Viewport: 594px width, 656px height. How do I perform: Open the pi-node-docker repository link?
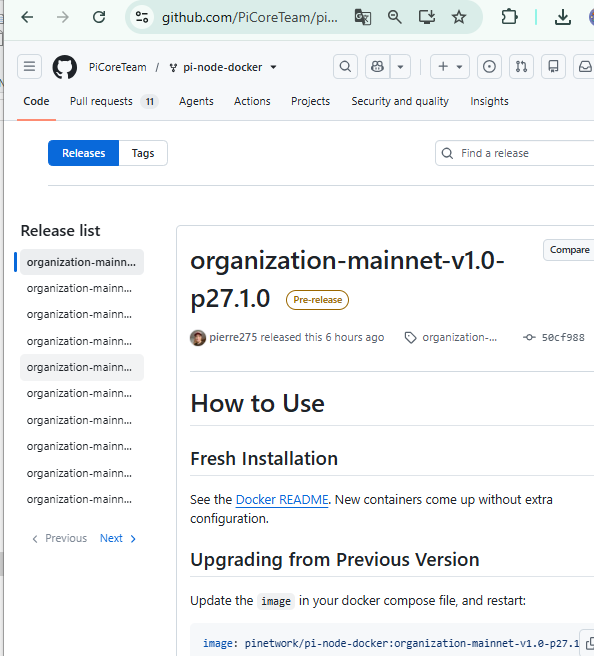[223, 67]
